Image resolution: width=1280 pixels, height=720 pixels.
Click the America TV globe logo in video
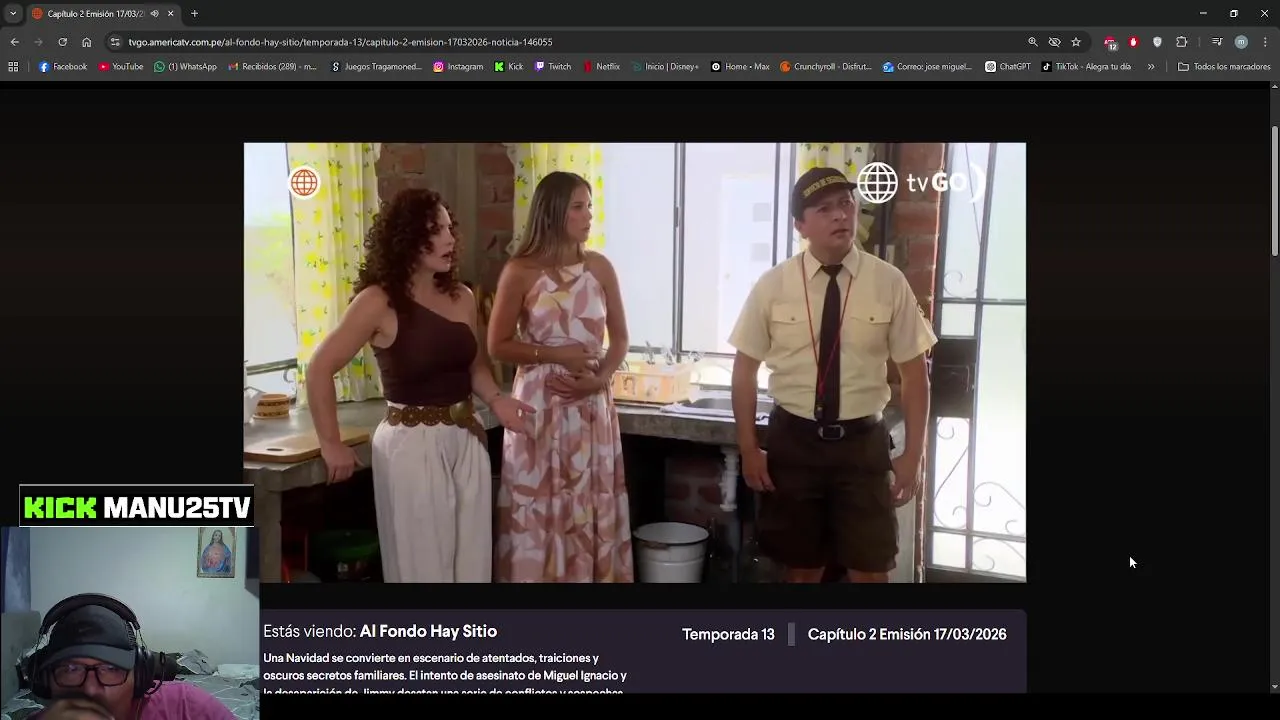click(304, 183)
